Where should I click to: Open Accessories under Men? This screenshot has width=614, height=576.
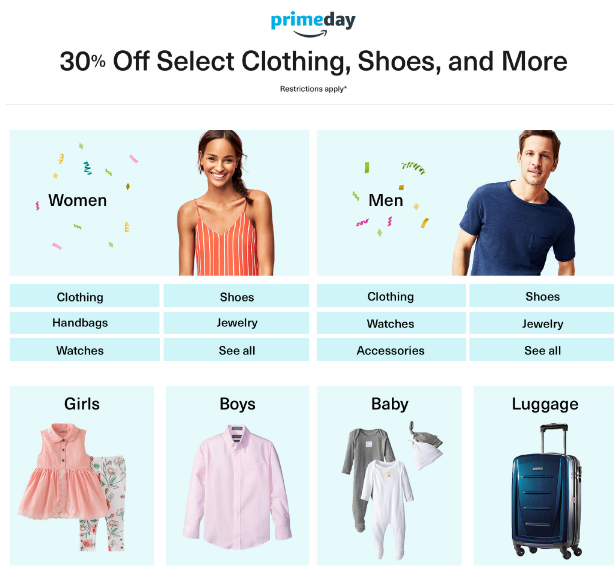pyautogui.click(x=391, y=350)
